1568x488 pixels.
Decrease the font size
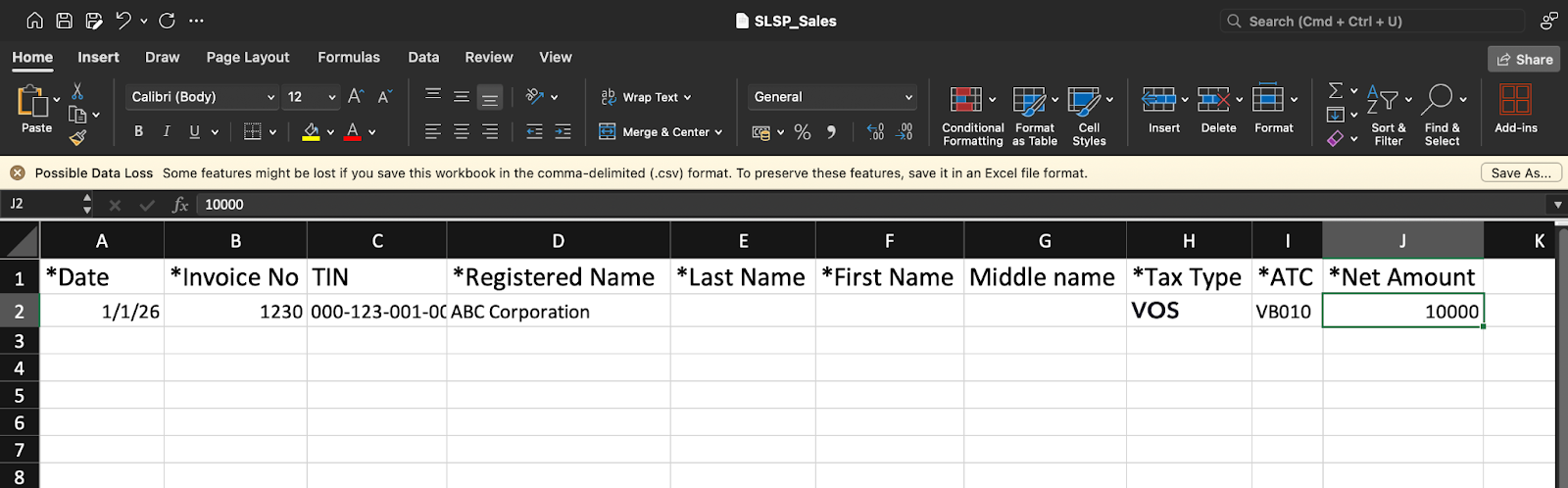(x=384, y=96)
